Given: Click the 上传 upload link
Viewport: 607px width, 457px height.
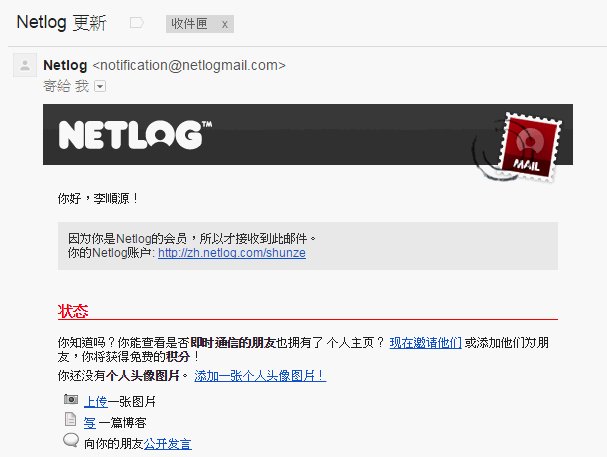Looking at the screenshot, I should [96, 402].
